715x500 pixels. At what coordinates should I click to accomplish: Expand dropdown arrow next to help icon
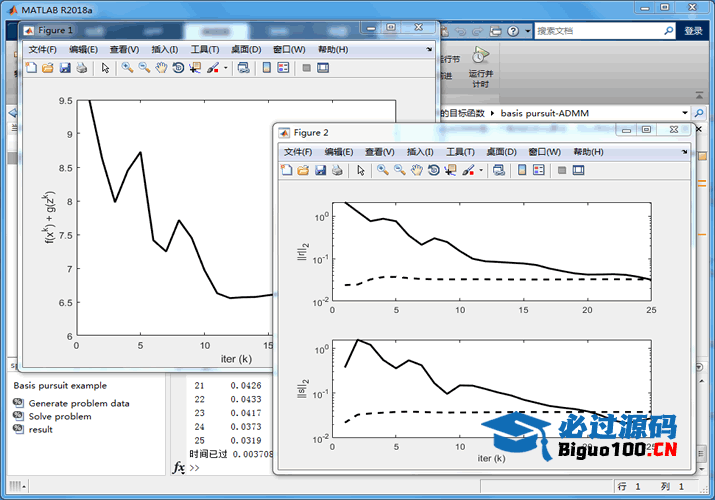(x=528, y=31)
